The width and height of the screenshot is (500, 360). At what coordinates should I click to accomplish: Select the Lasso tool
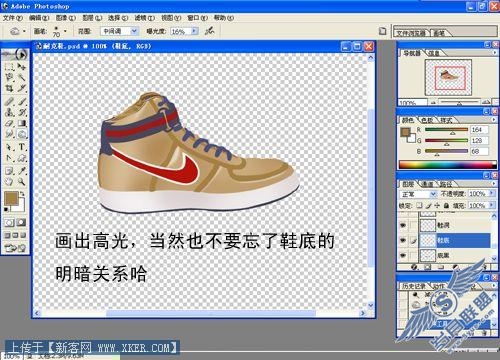point(9,77)
